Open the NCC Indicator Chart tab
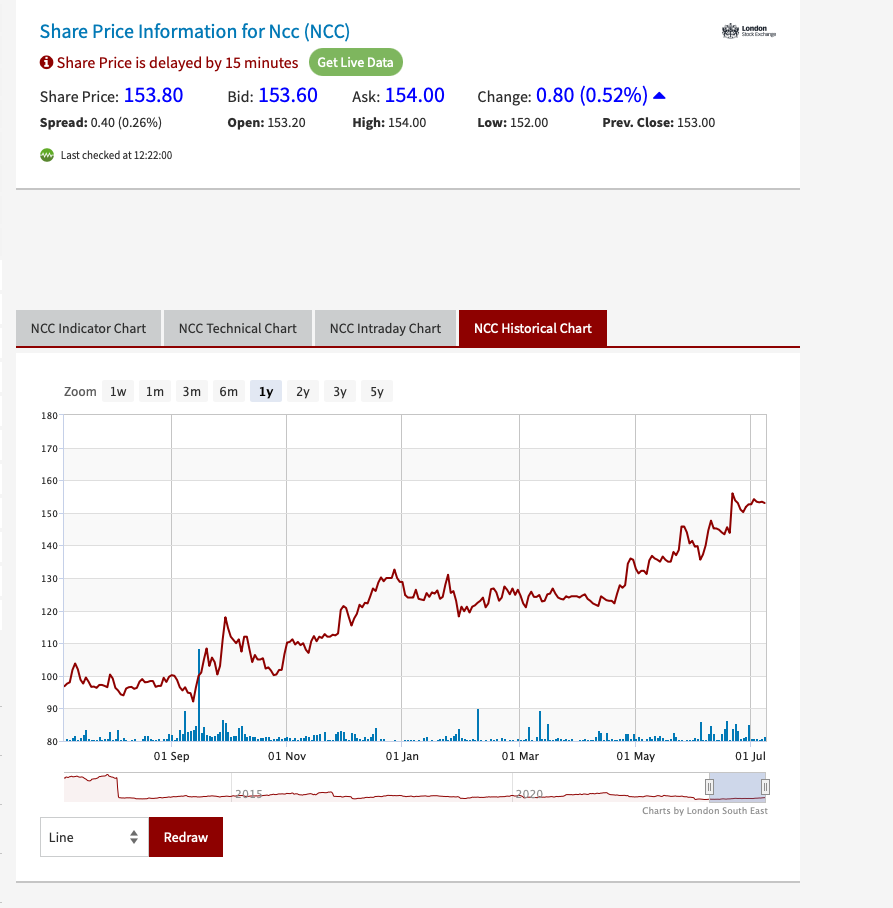The height and width of the screenshot is (908, 893). point(88,328)
